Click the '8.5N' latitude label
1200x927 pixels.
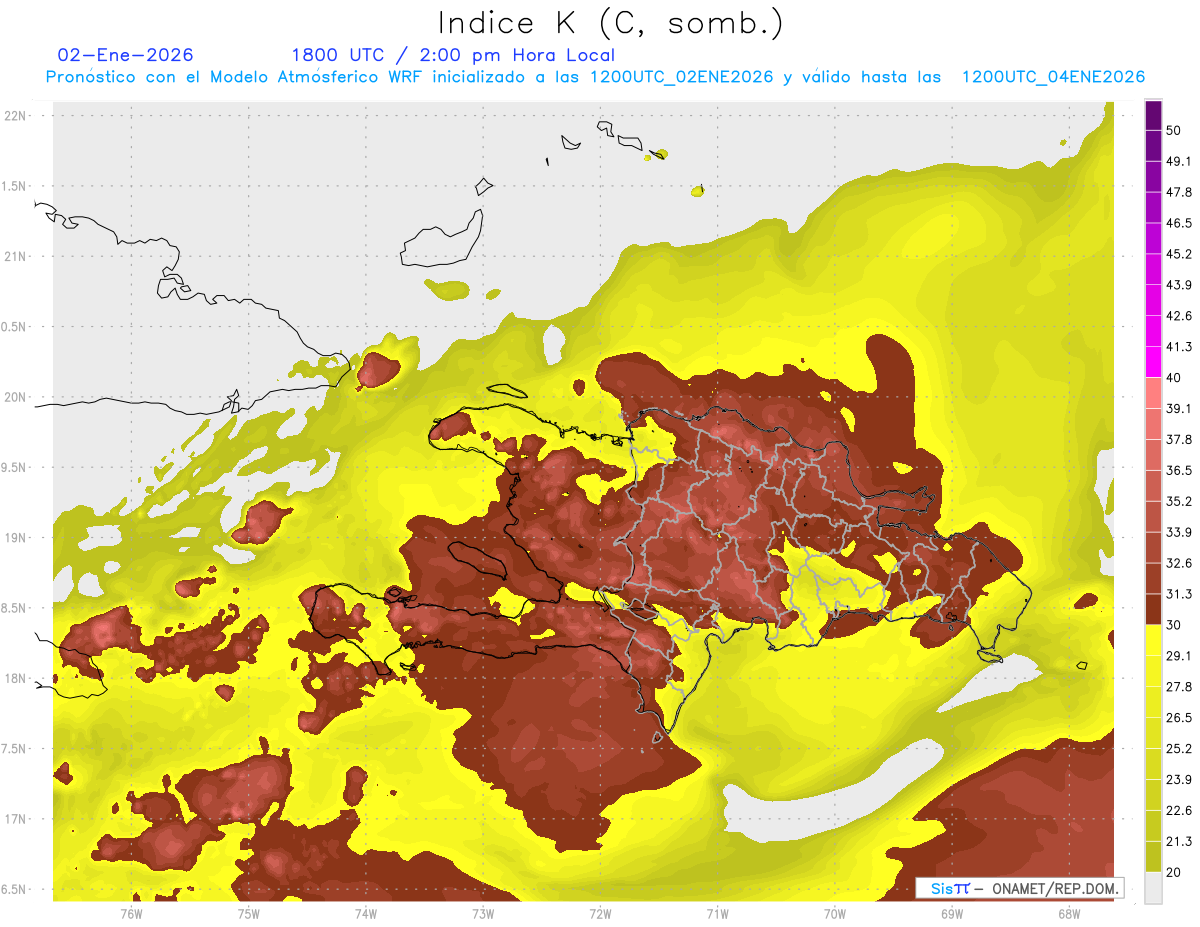point(15,608)
